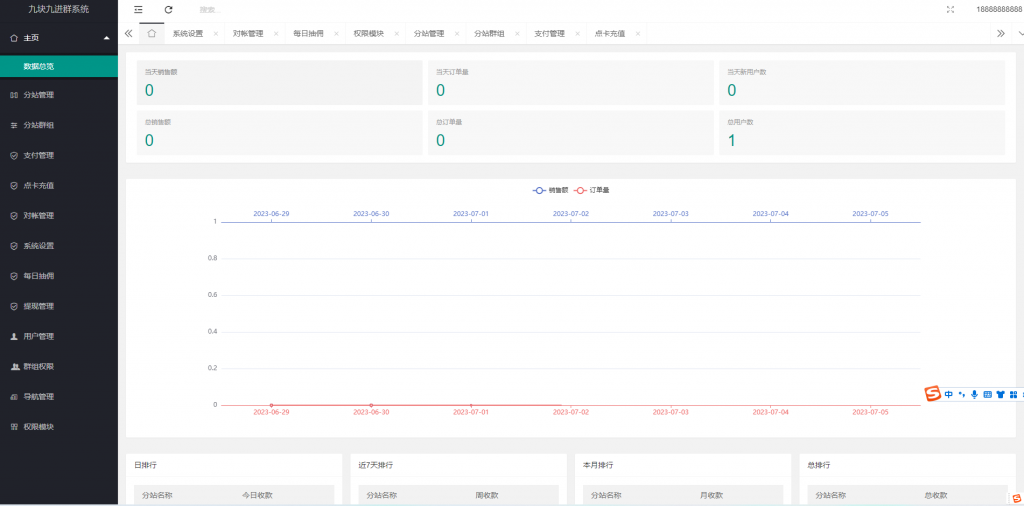Screen dimensions: 1024x506
Task: Open the 18888888888 user account menu
Action: (x=999, y=10)
